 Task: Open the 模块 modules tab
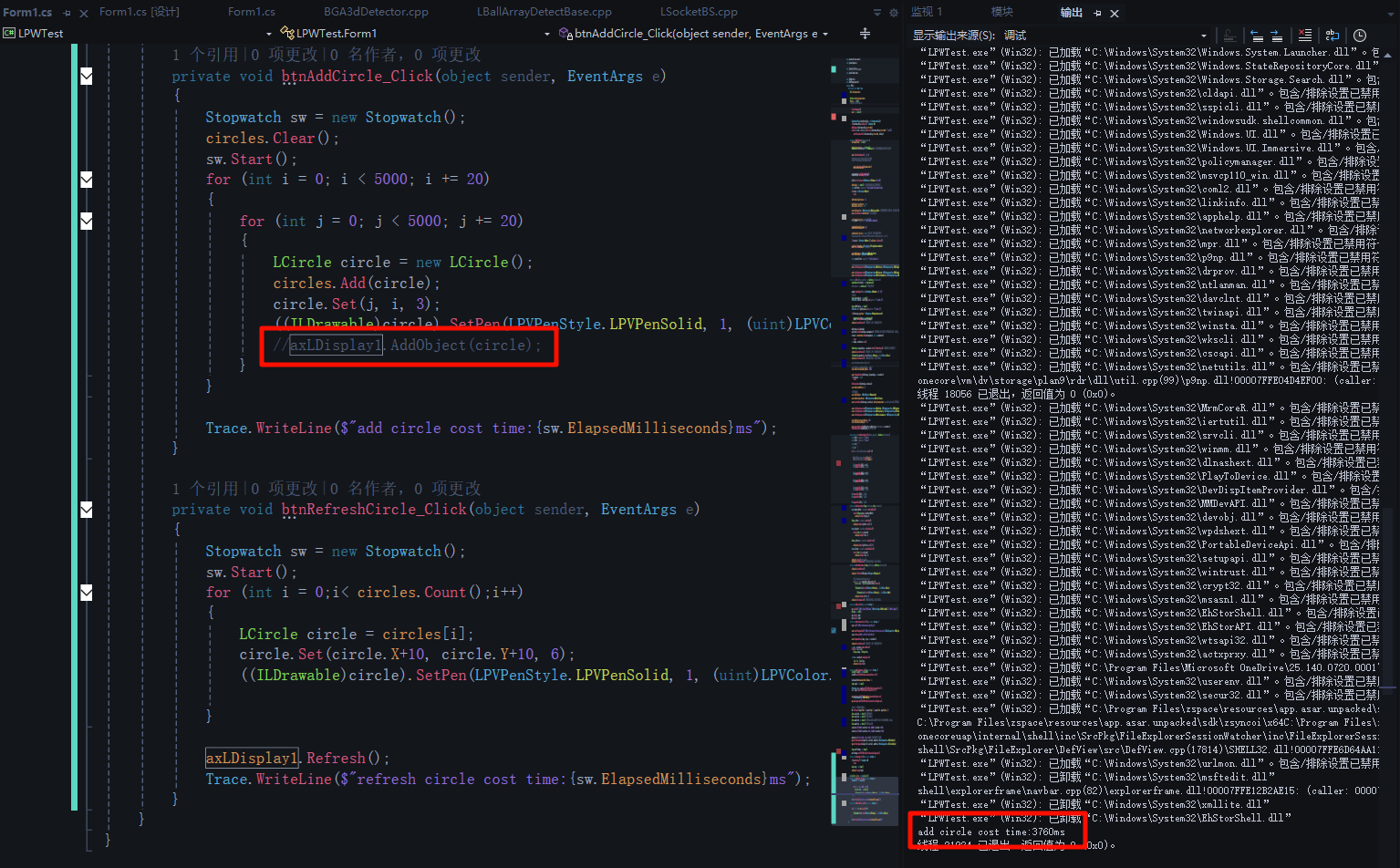(1001, 12)
